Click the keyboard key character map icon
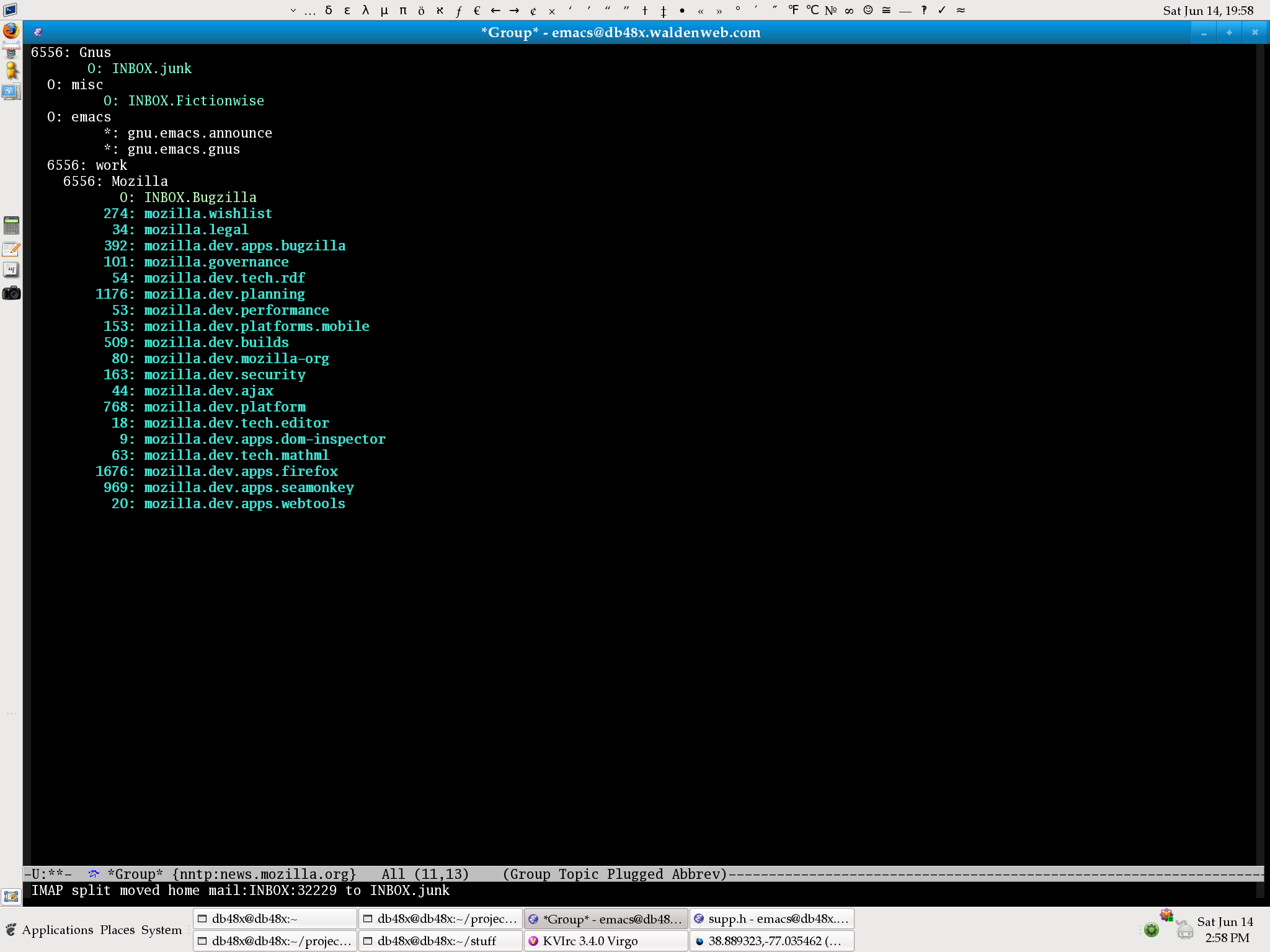 point(11,270)
